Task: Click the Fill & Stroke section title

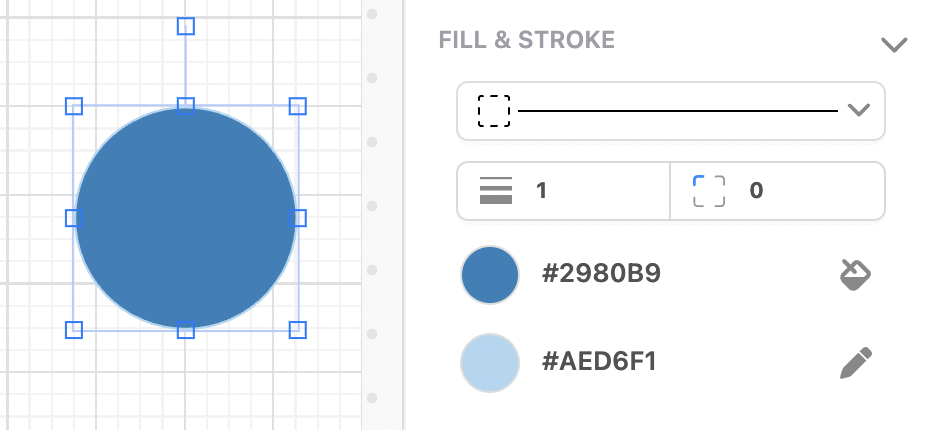Action: click(526, 41)
